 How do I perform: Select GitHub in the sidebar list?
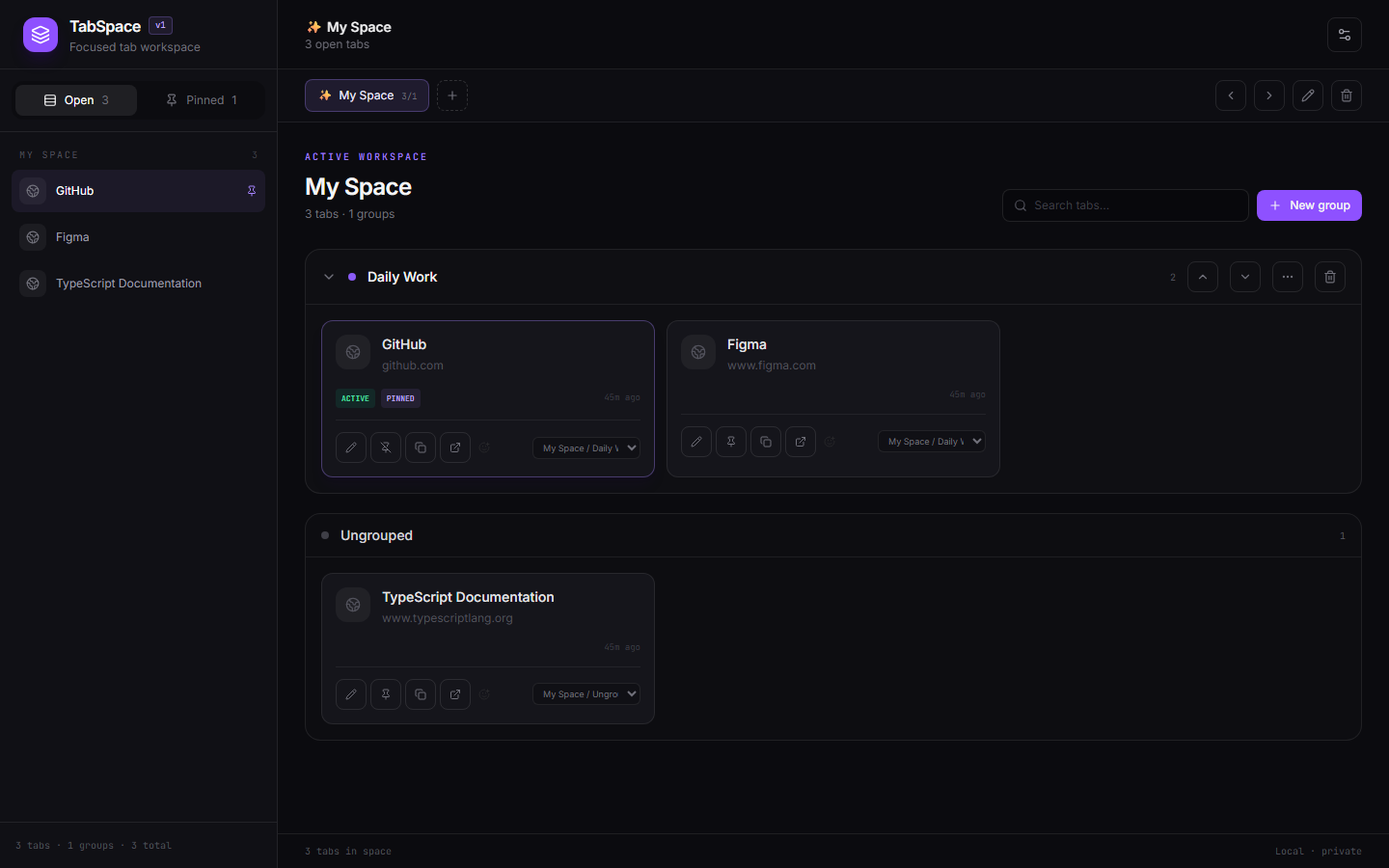coord(138,191)
